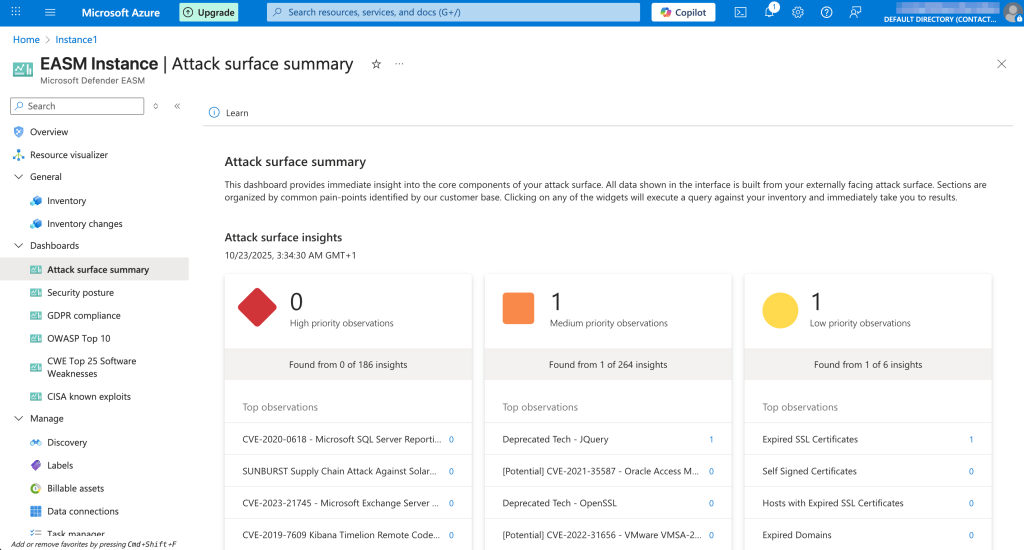1024x550 pixels.
Task: Click the Security posture dashboard icon
Action: pyautogui.click(x=36, y=293)
